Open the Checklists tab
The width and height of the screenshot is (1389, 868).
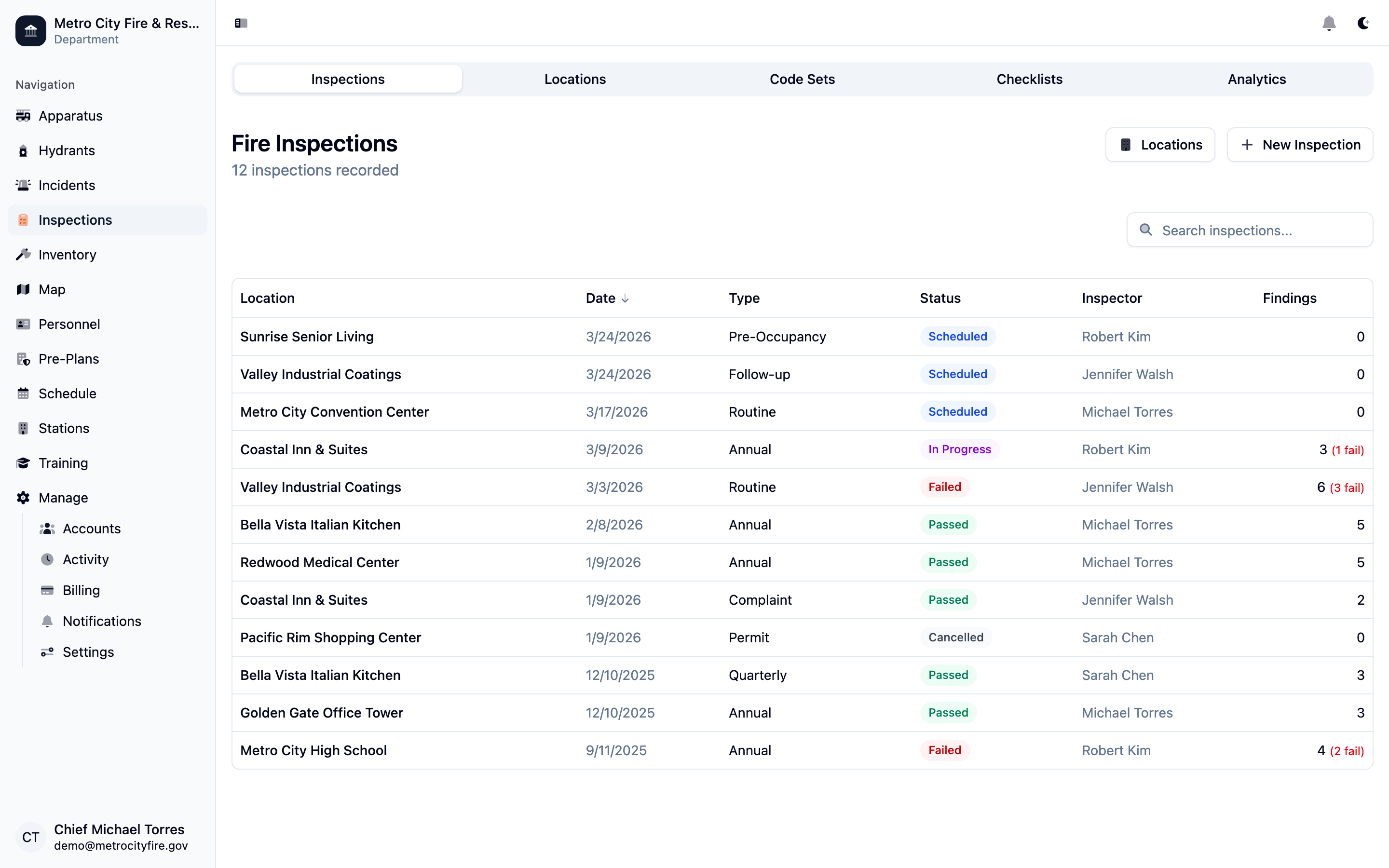tap(1029, 79)
